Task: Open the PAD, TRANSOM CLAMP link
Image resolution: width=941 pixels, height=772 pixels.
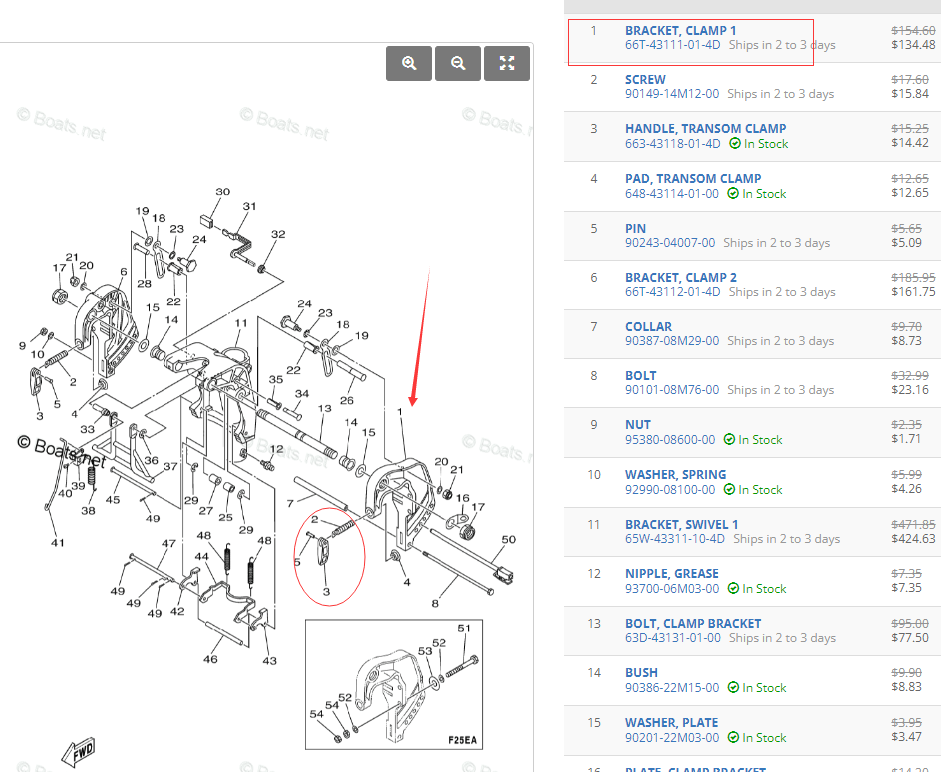Action: tap(693, 178)
